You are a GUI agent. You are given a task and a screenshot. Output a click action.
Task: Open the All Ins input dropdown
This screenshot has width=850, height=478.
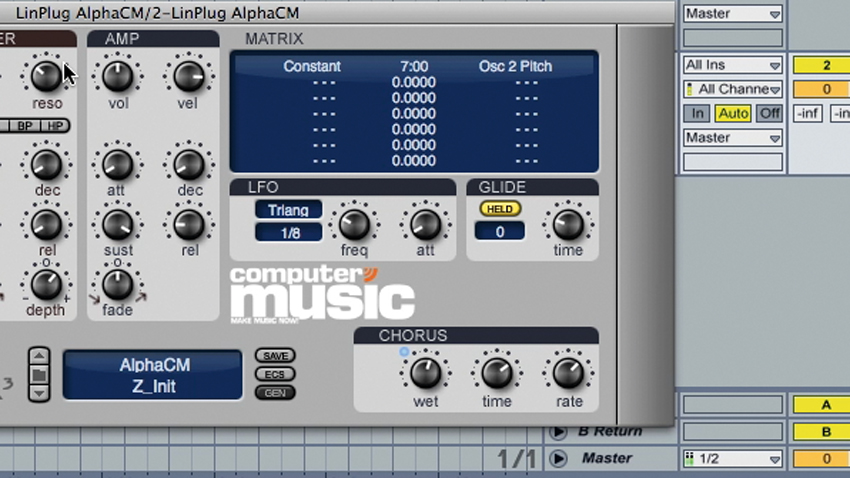pyautogui.click(x=733, y=65)
